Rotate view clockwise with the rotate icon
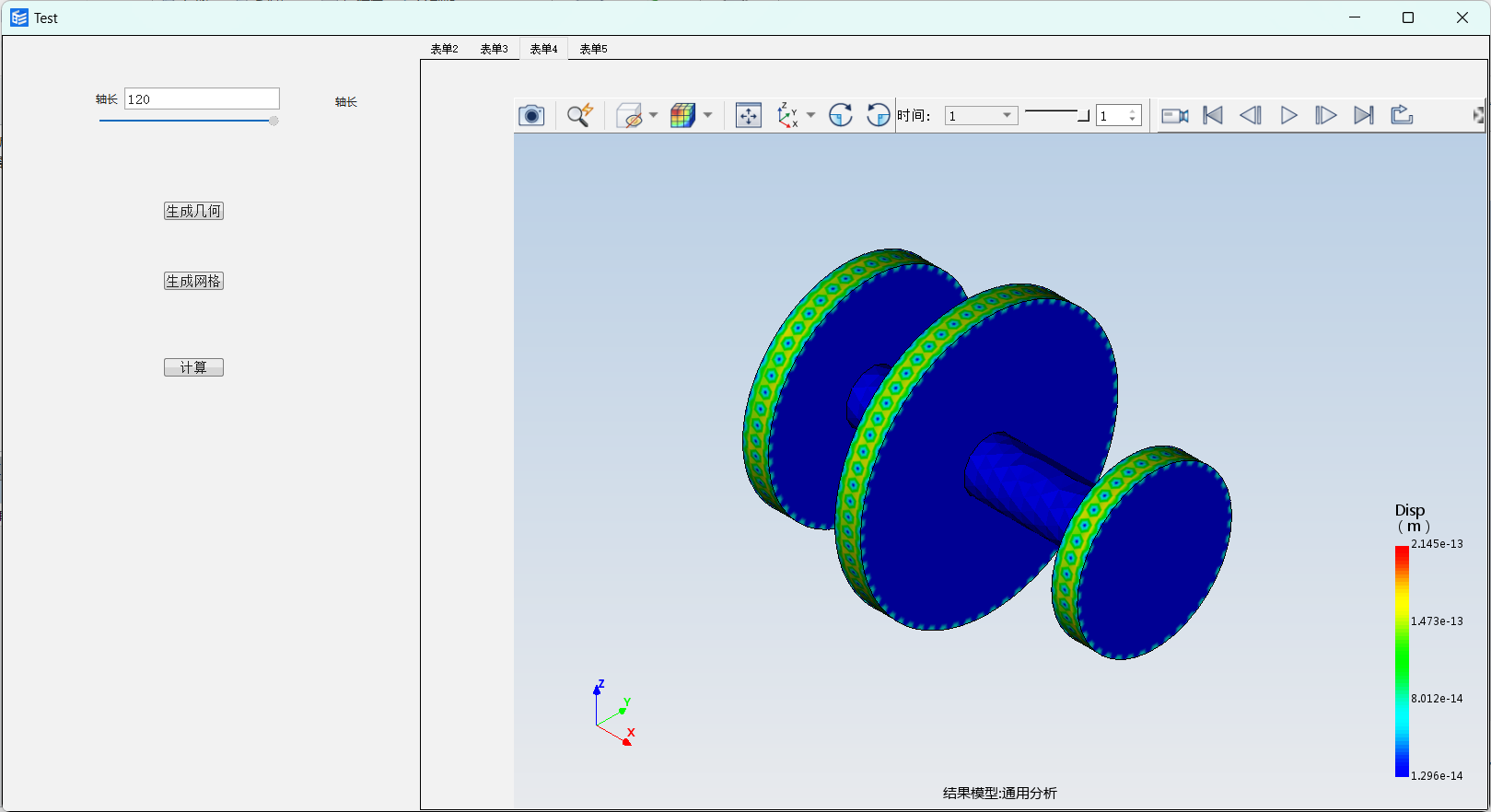Viewport: 1491px width, 812px height. [x=841, y=115]
